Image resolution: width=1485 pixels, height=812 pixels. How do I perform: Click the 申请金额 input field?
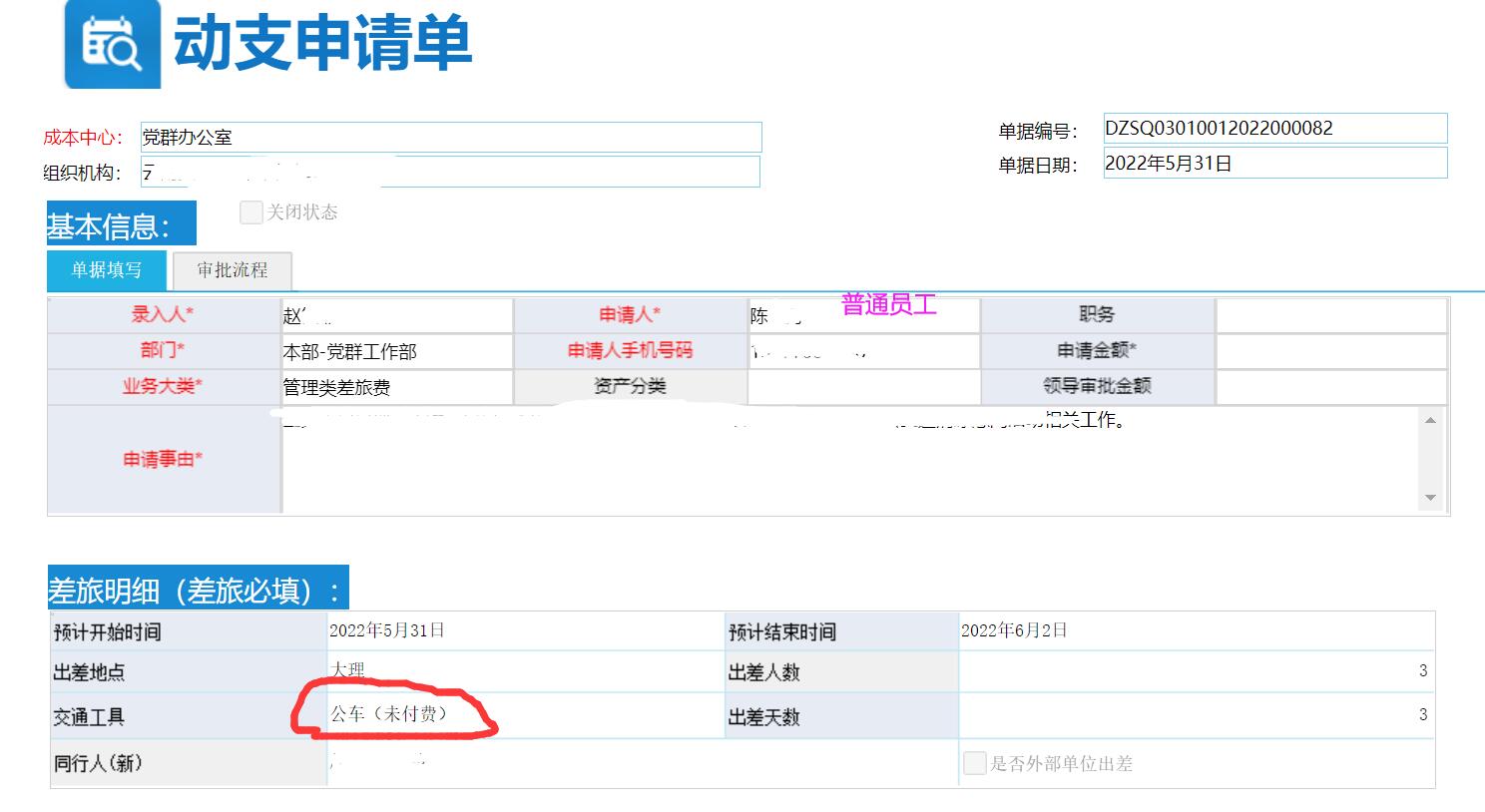tap(1330, 351)
